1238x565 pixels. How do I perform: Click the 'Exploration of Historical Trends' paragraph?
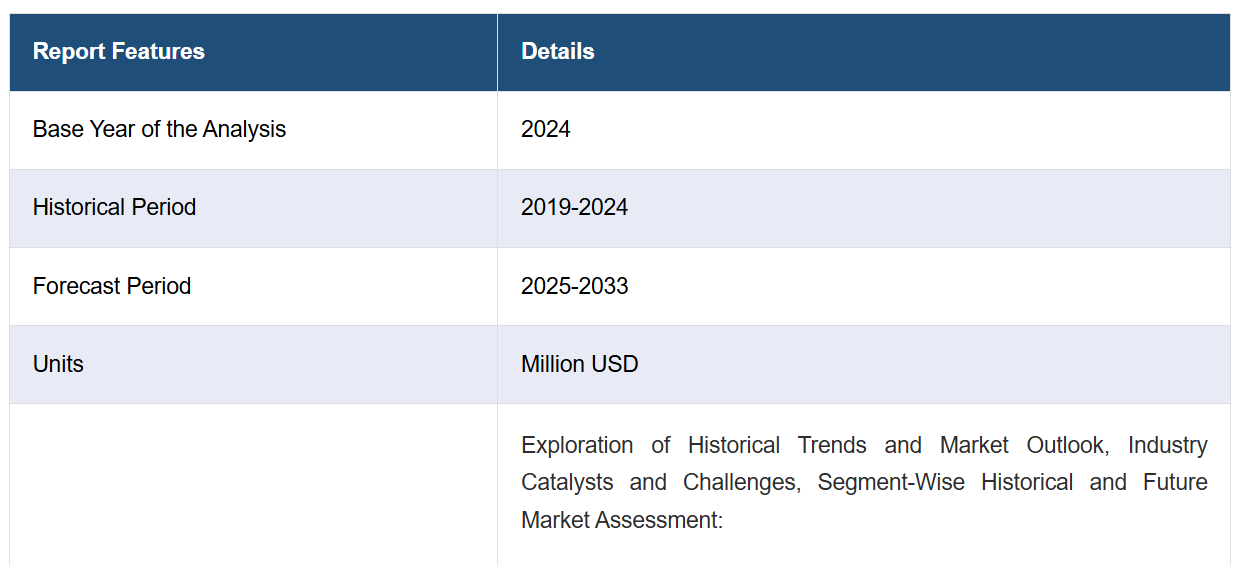tap(864, 482)
